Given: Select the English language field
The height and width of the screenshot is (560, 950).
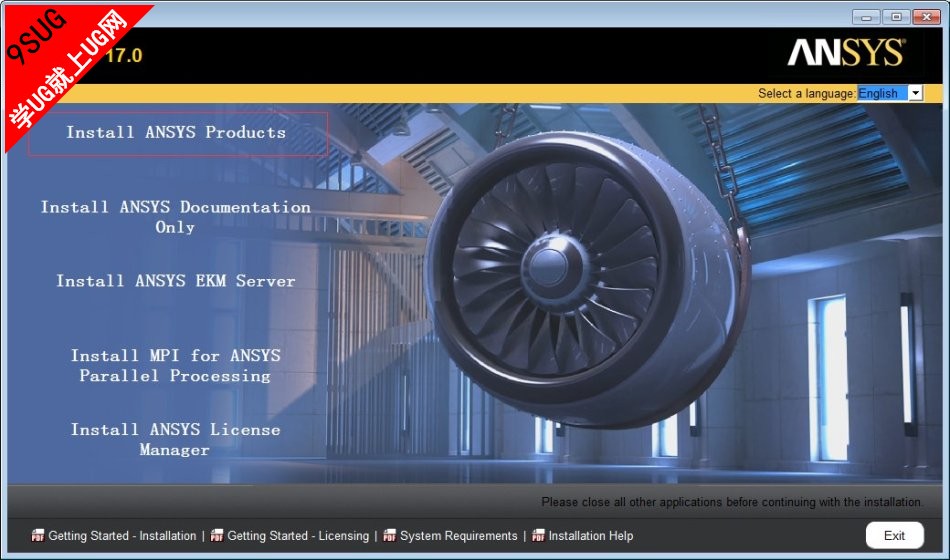Looking at the screenshot, I should [x=883, y=93].
